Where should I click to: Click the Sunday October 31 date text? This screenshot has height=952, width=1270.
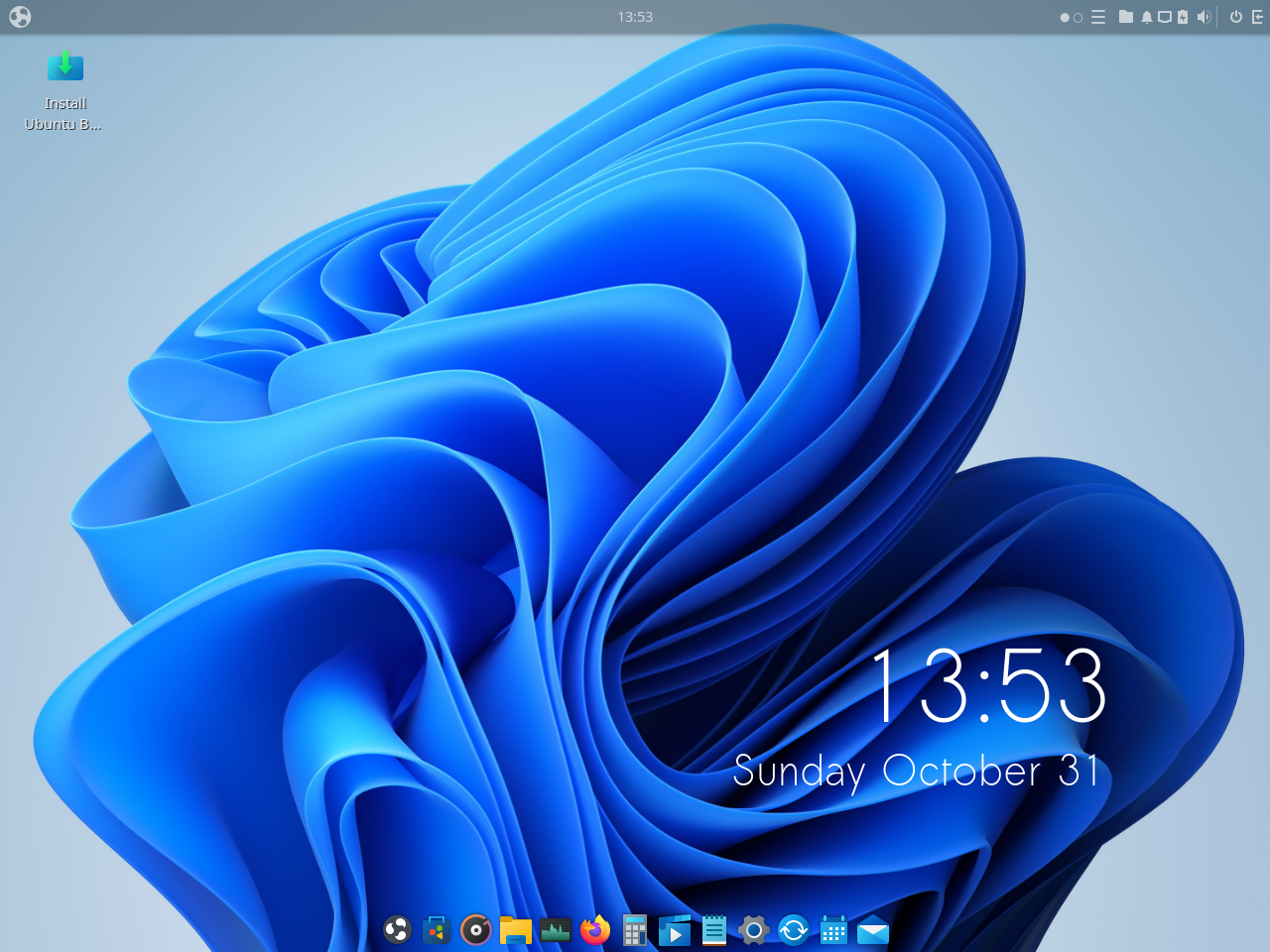point(917,772)
